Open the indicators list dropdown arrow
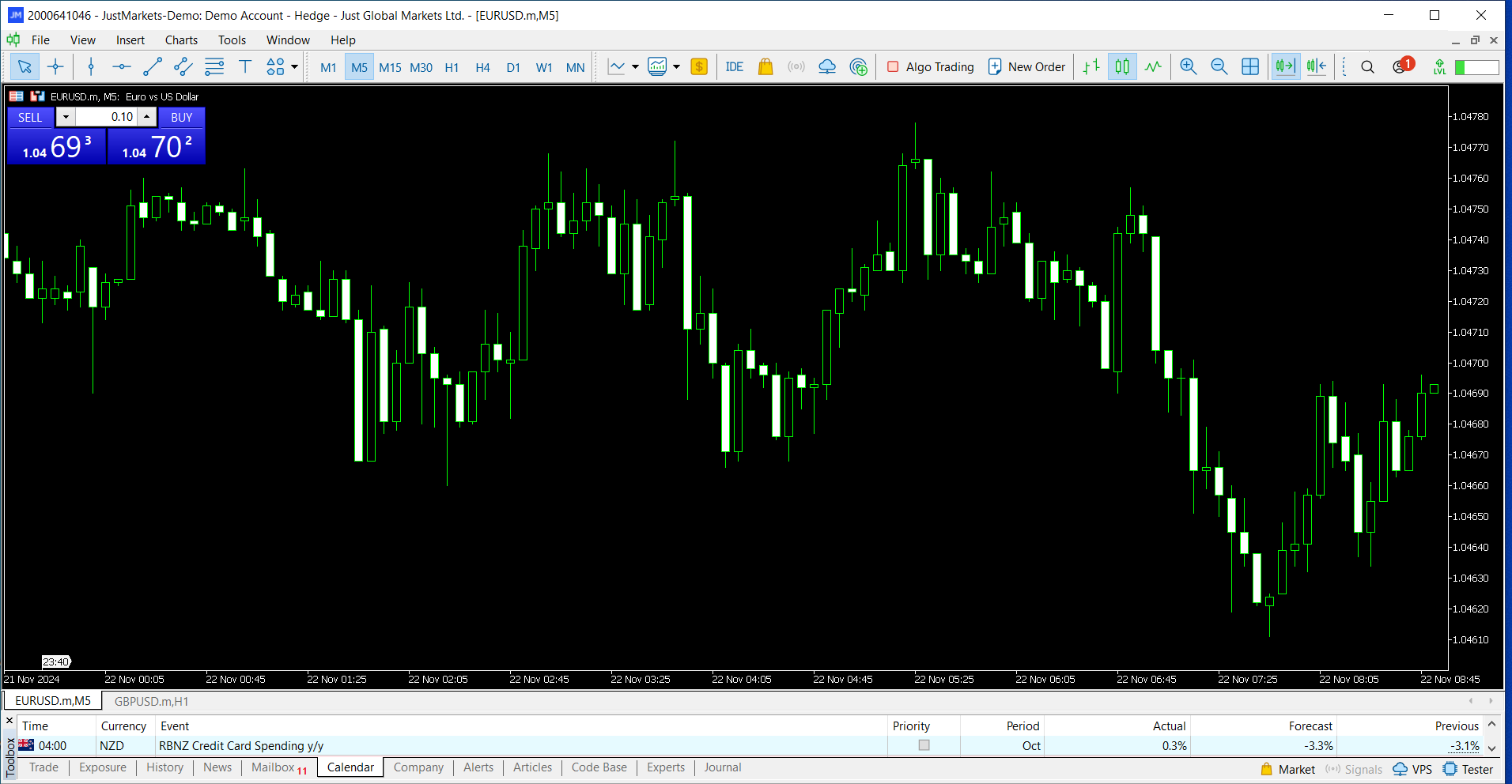1512x784 pixels. (677, 67)
